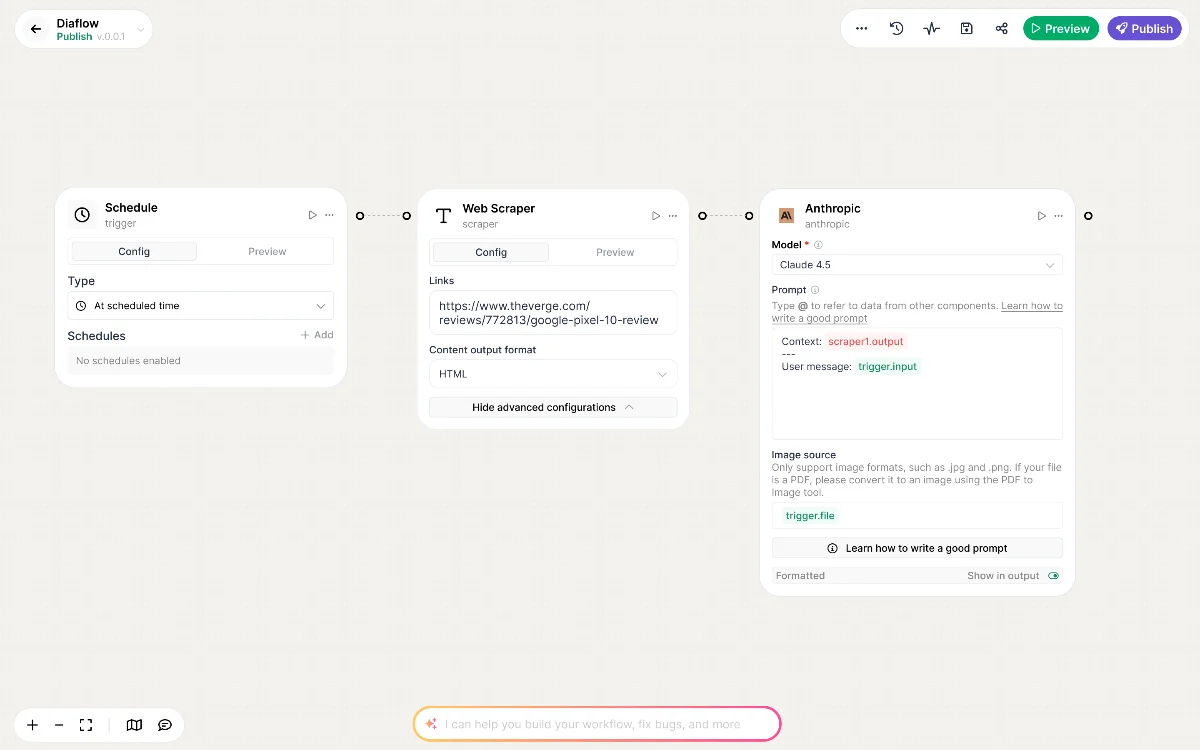Open the minimap icon at bottom left

pos(134,725)
